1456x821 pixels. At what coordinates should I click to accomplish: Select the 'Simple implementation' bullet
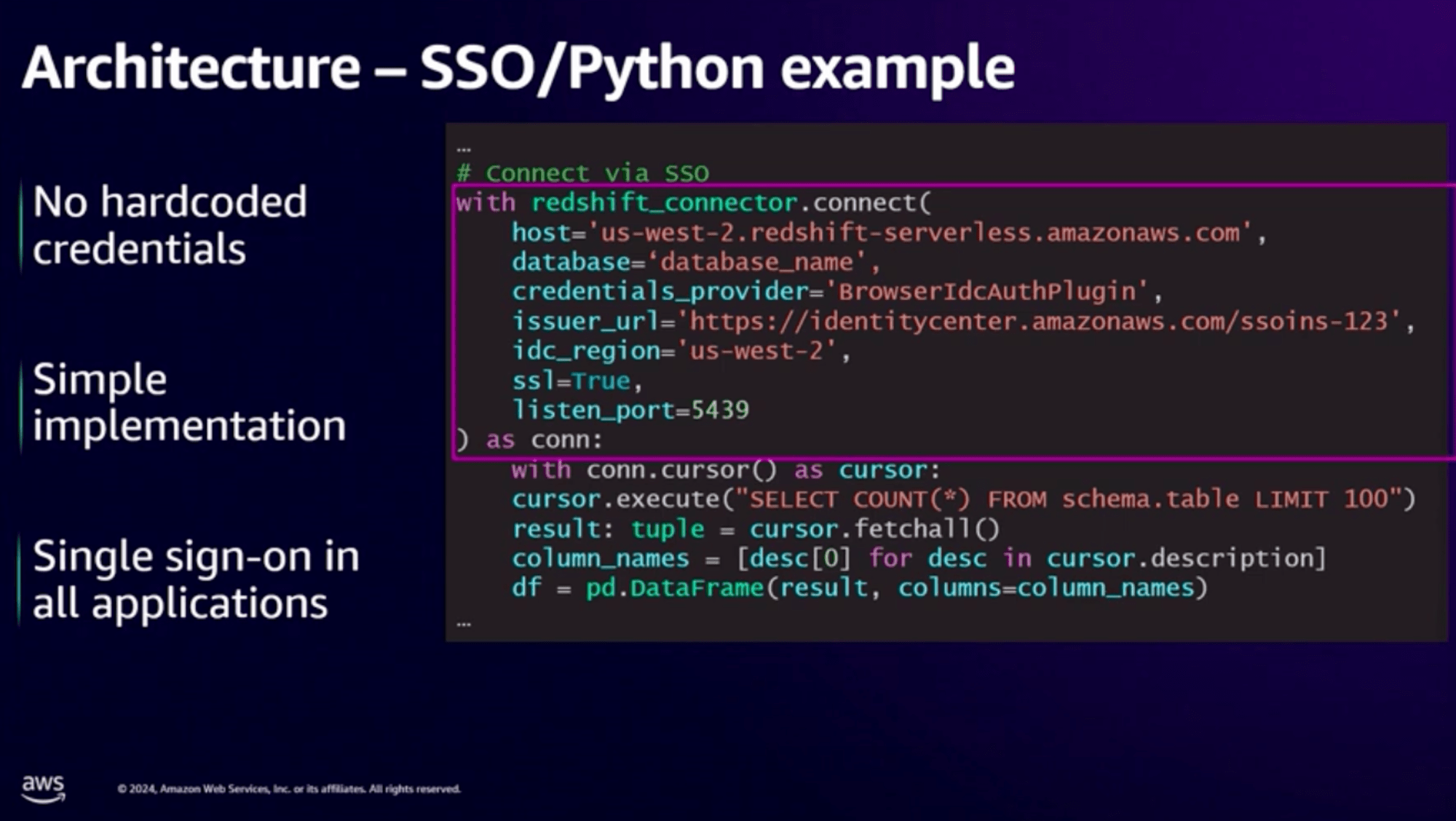(189, 402)
